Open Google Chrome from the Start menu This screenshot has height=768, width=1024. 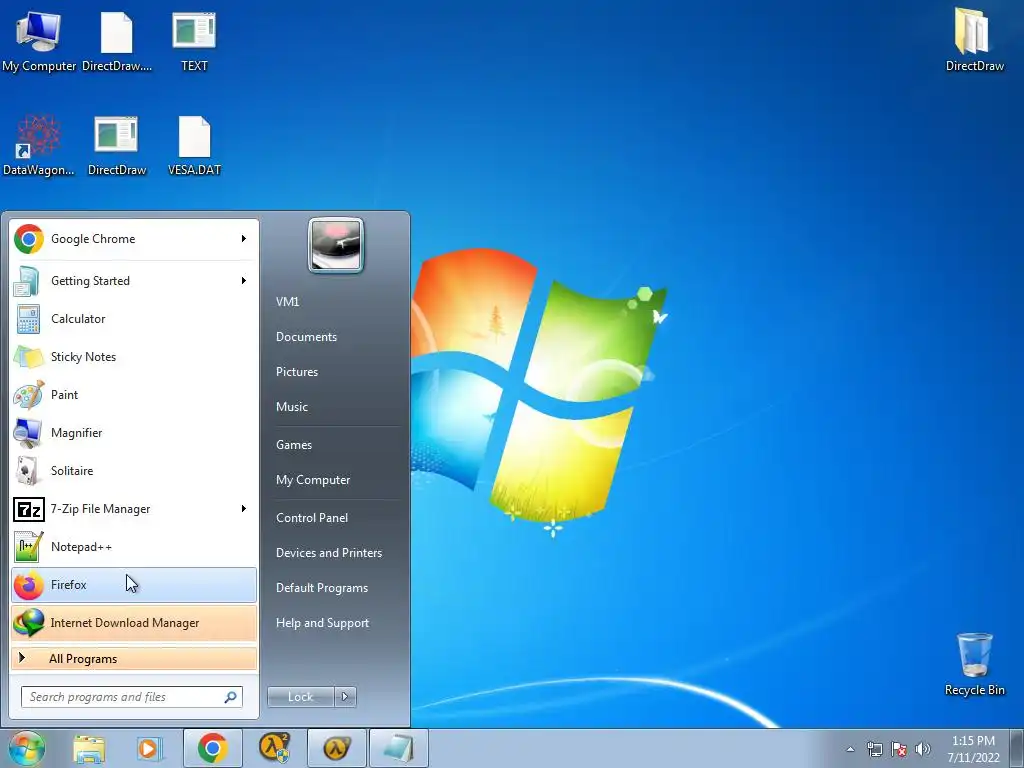(x=134, y=239)
